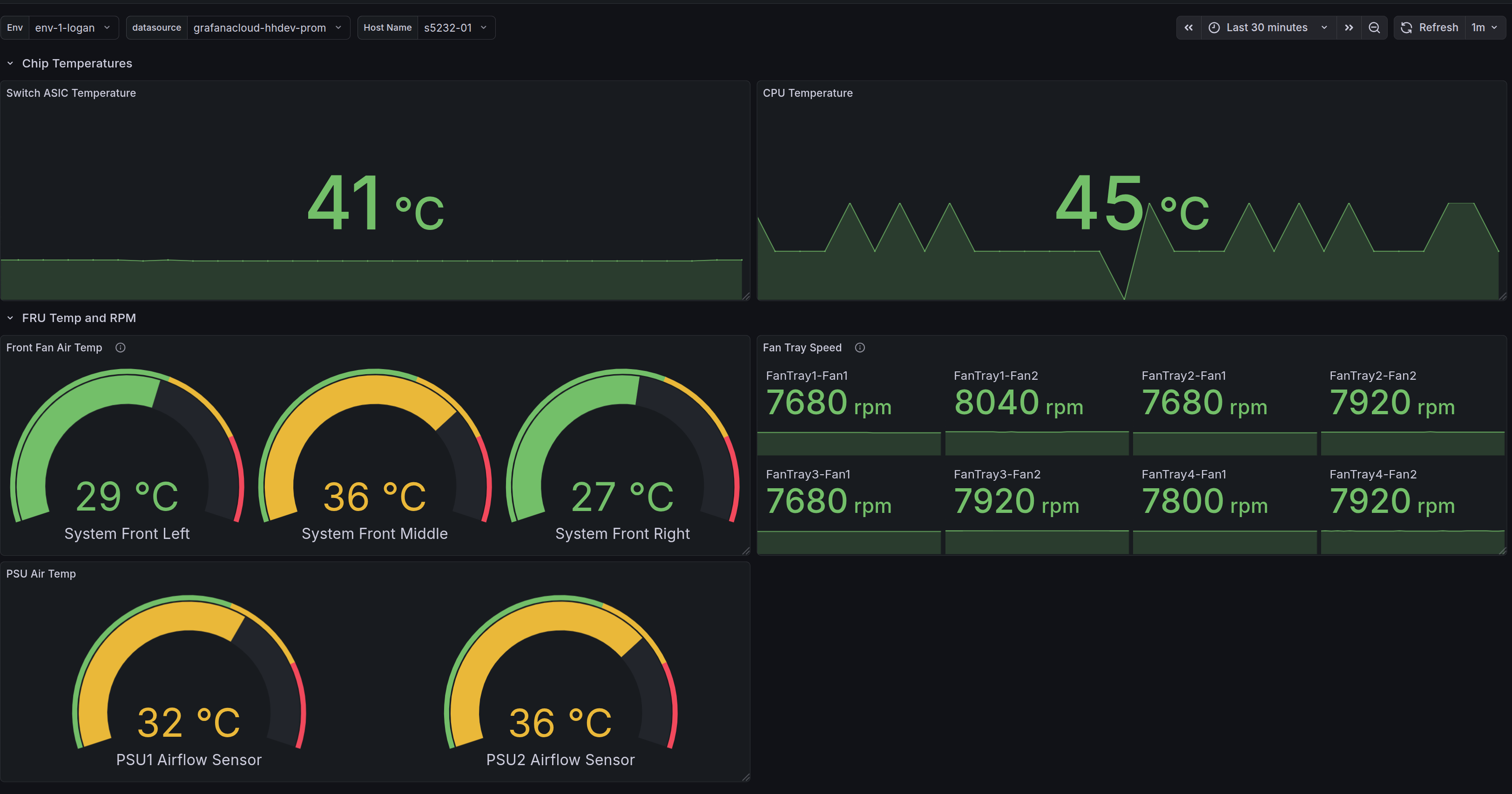The height and width of the screenshot is (794, 1512).
Task: Click info icon beside Fan Tray Speed
Action: pos(860,347)
